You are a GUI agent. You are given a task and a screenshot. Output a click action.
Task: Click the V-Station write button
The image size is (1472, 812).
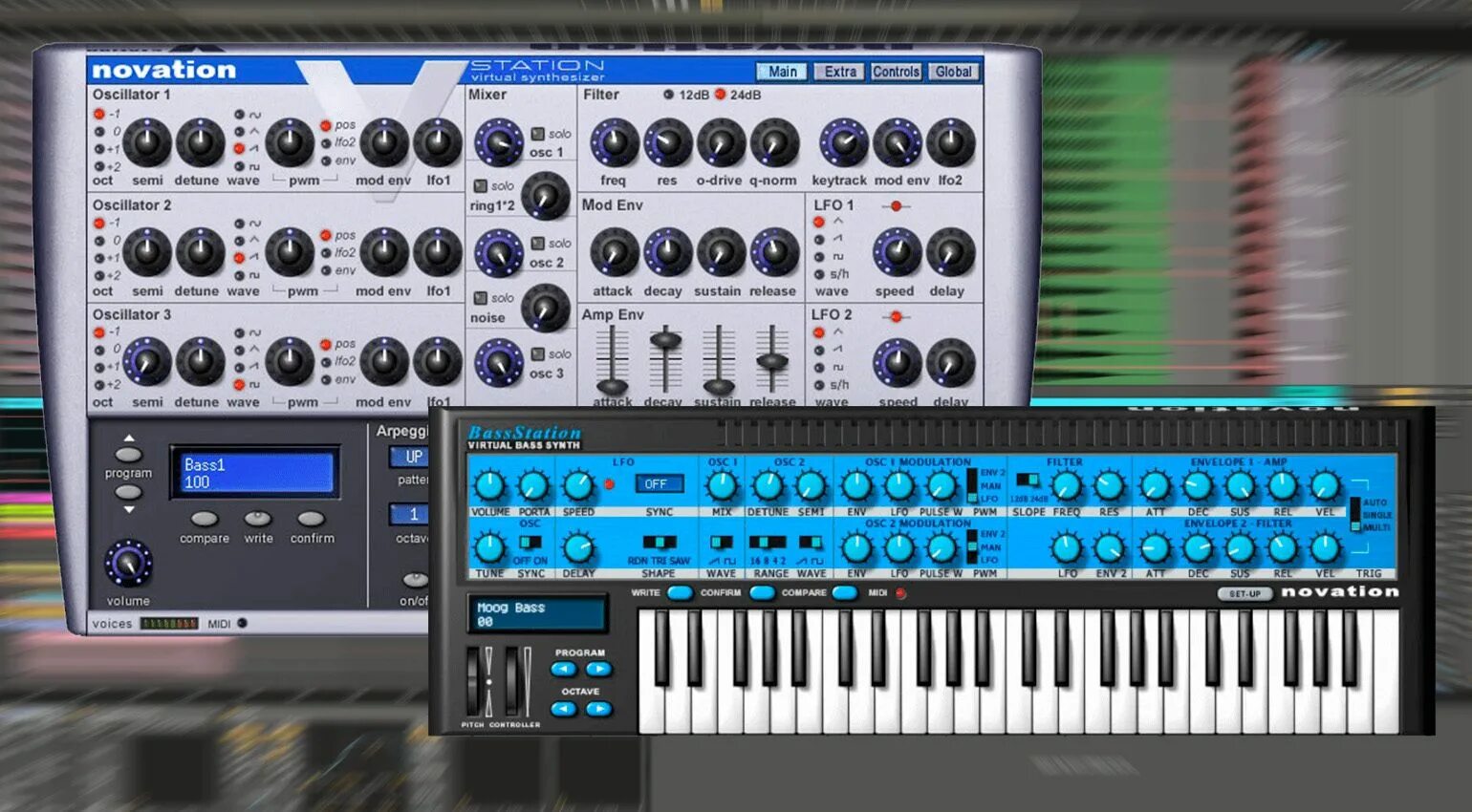coord(258,519)
